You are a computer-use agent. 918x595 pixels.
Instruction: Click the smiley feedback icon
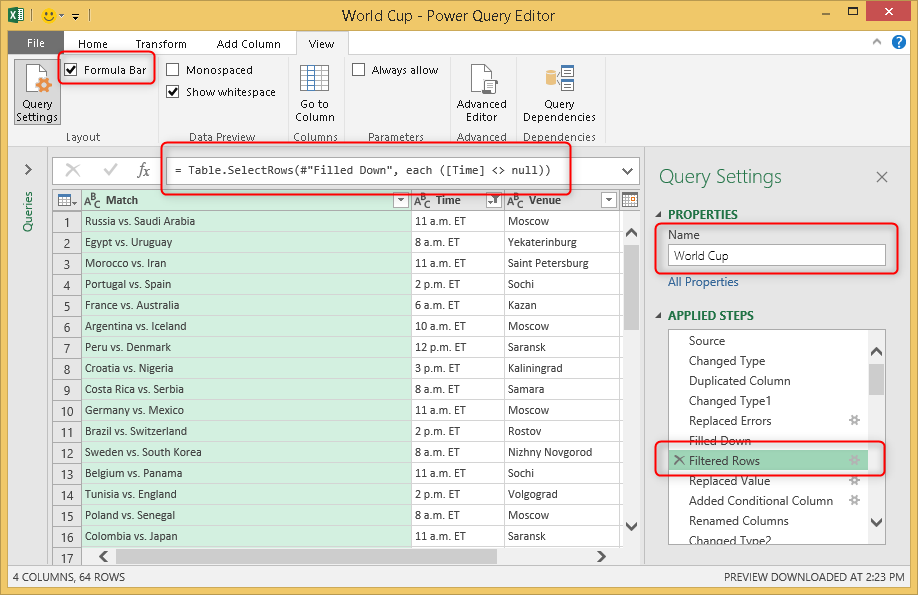pos(49,16)
